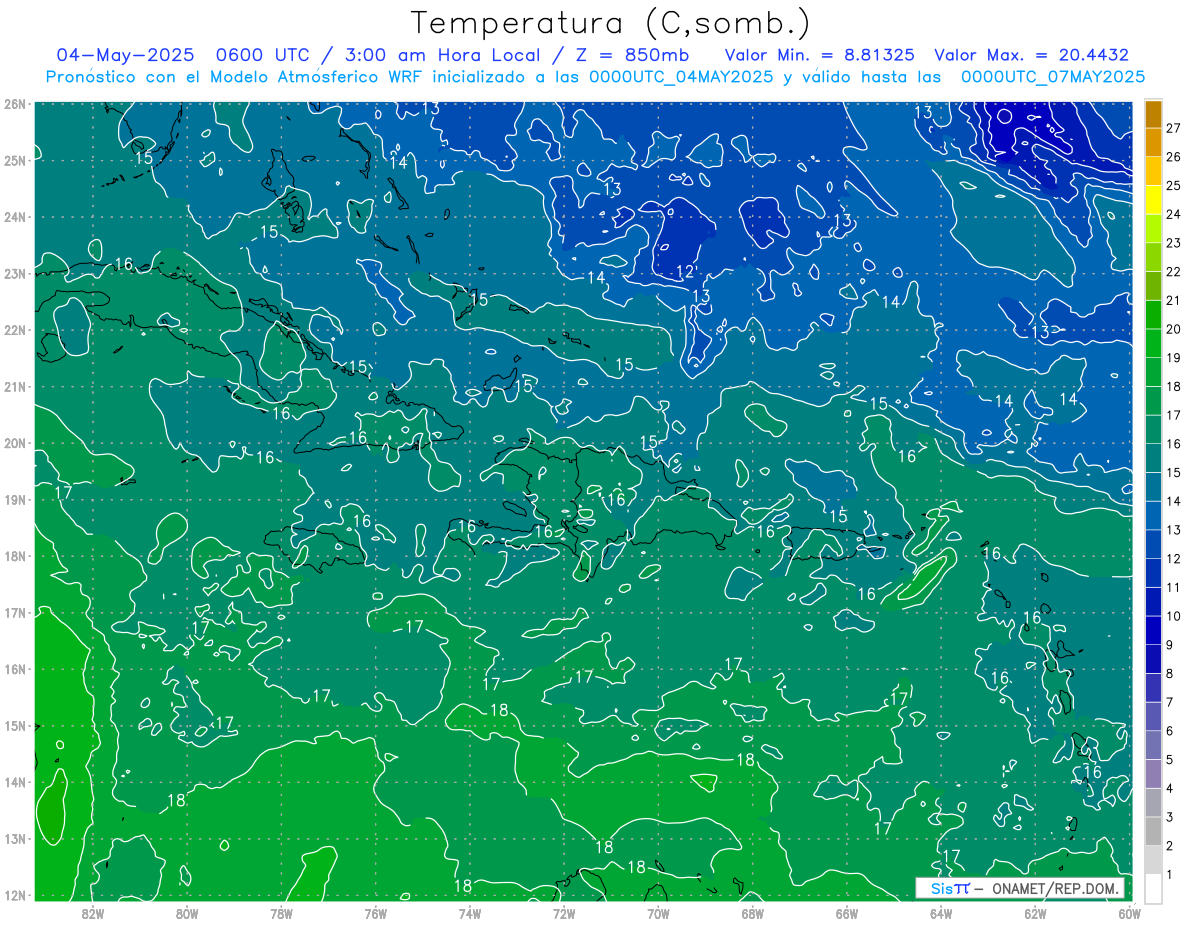The image size is (1200, 927).
Task: Click the title "Temperatura (C,somb.)"
Action: pyautogui.click(x=611, y=23)
